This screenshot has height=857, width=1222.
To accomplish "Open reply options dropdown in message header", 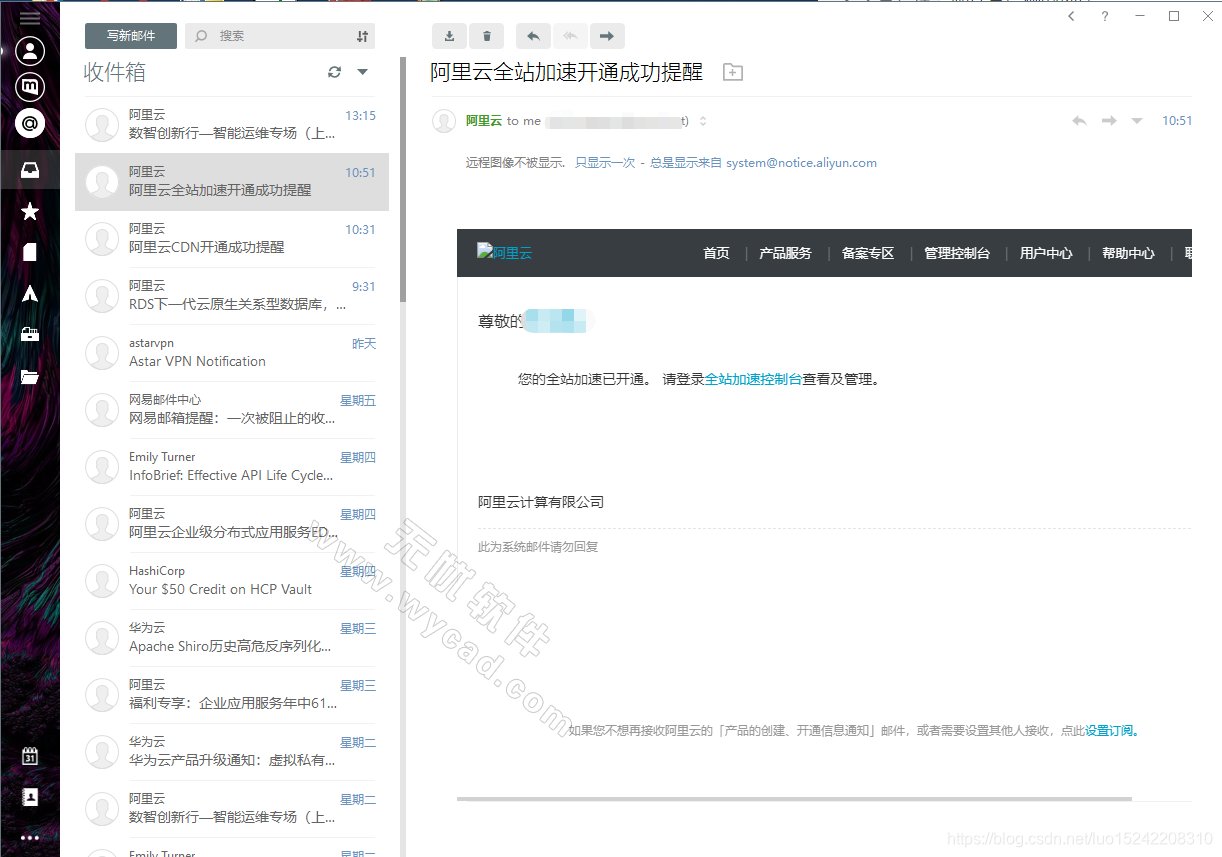I will pos(1137,120).
